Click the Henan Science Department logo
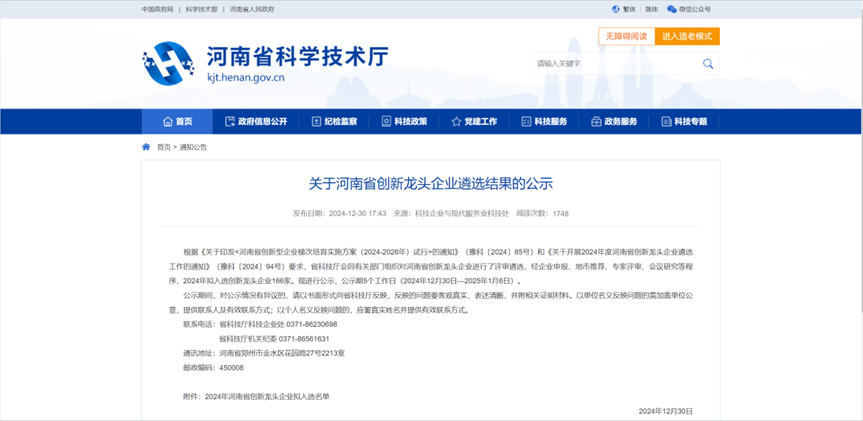This screenshot has height=421, width=863. pos(168,62)
